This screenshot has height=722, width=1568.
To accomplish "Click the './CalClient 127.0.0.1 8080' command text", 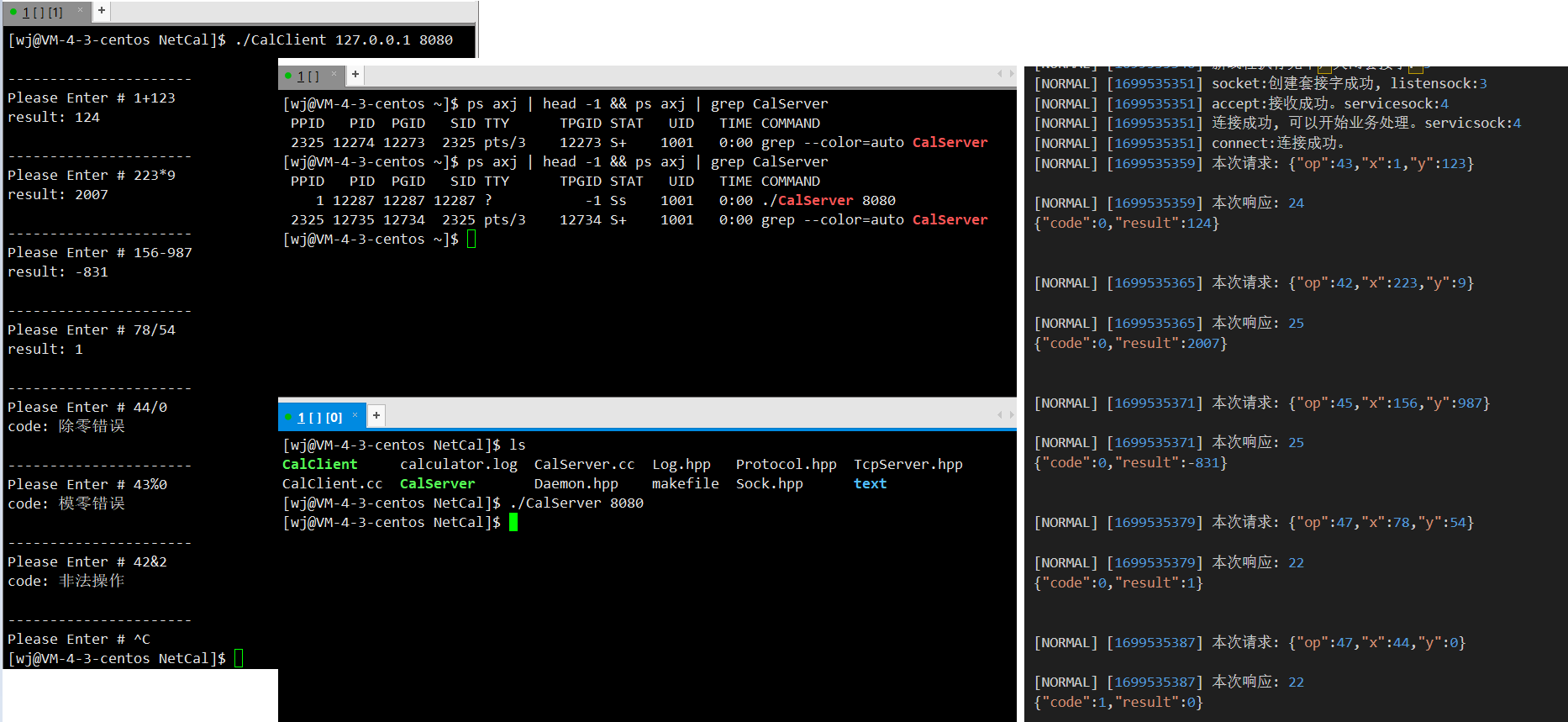I will pyautogui.click(x=344, y=40).
